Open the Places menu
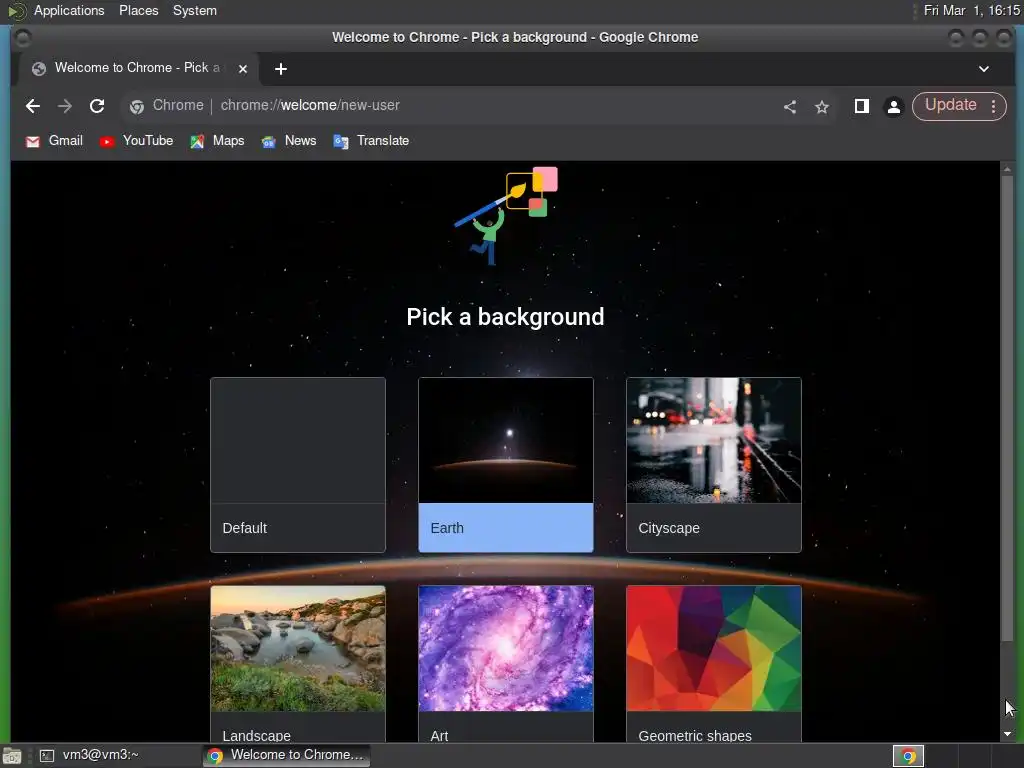The height and width of the screenshot is (768, 1024). [138, 10]
